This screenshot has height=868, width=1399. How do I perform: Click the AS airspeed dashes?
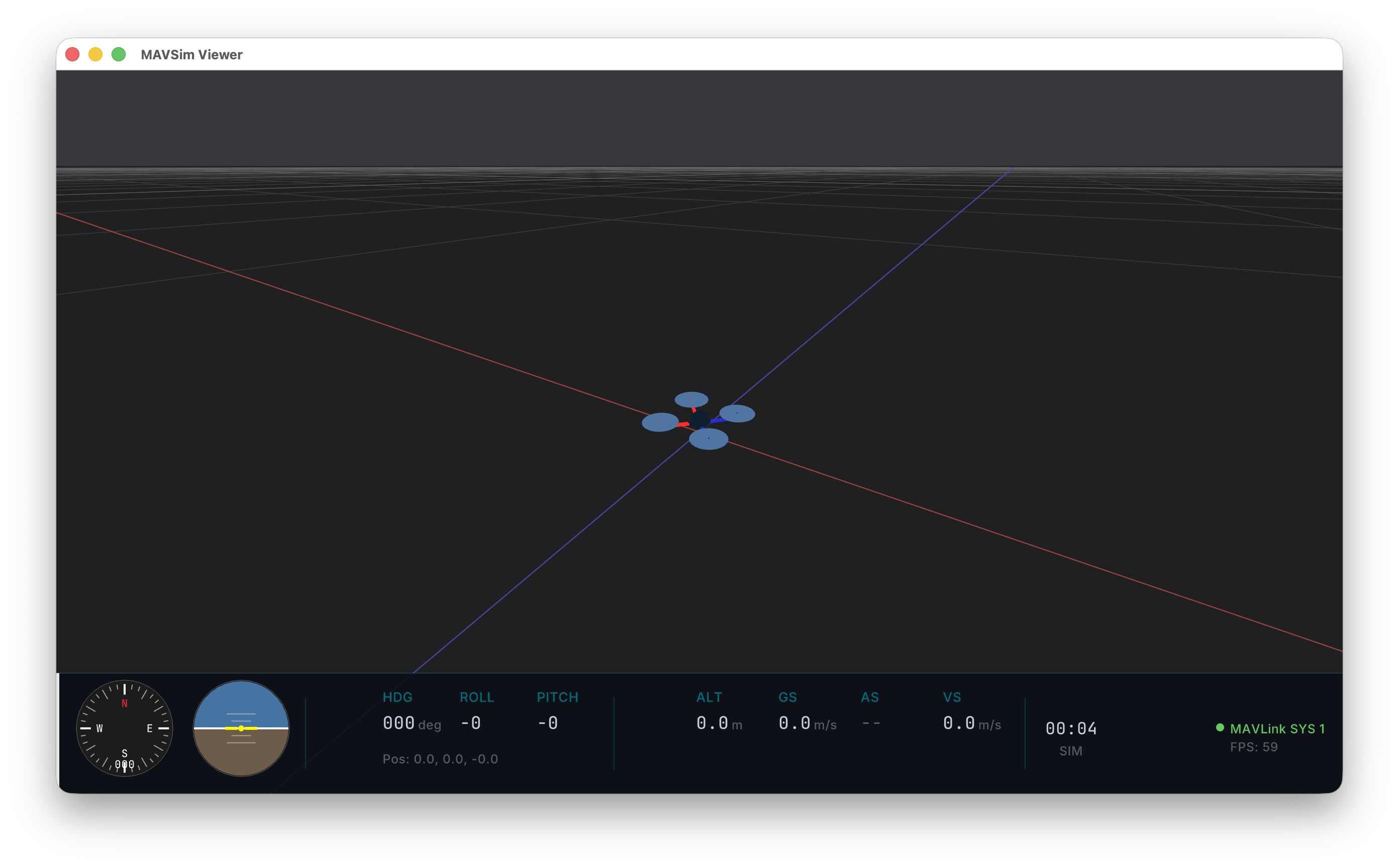871,723
